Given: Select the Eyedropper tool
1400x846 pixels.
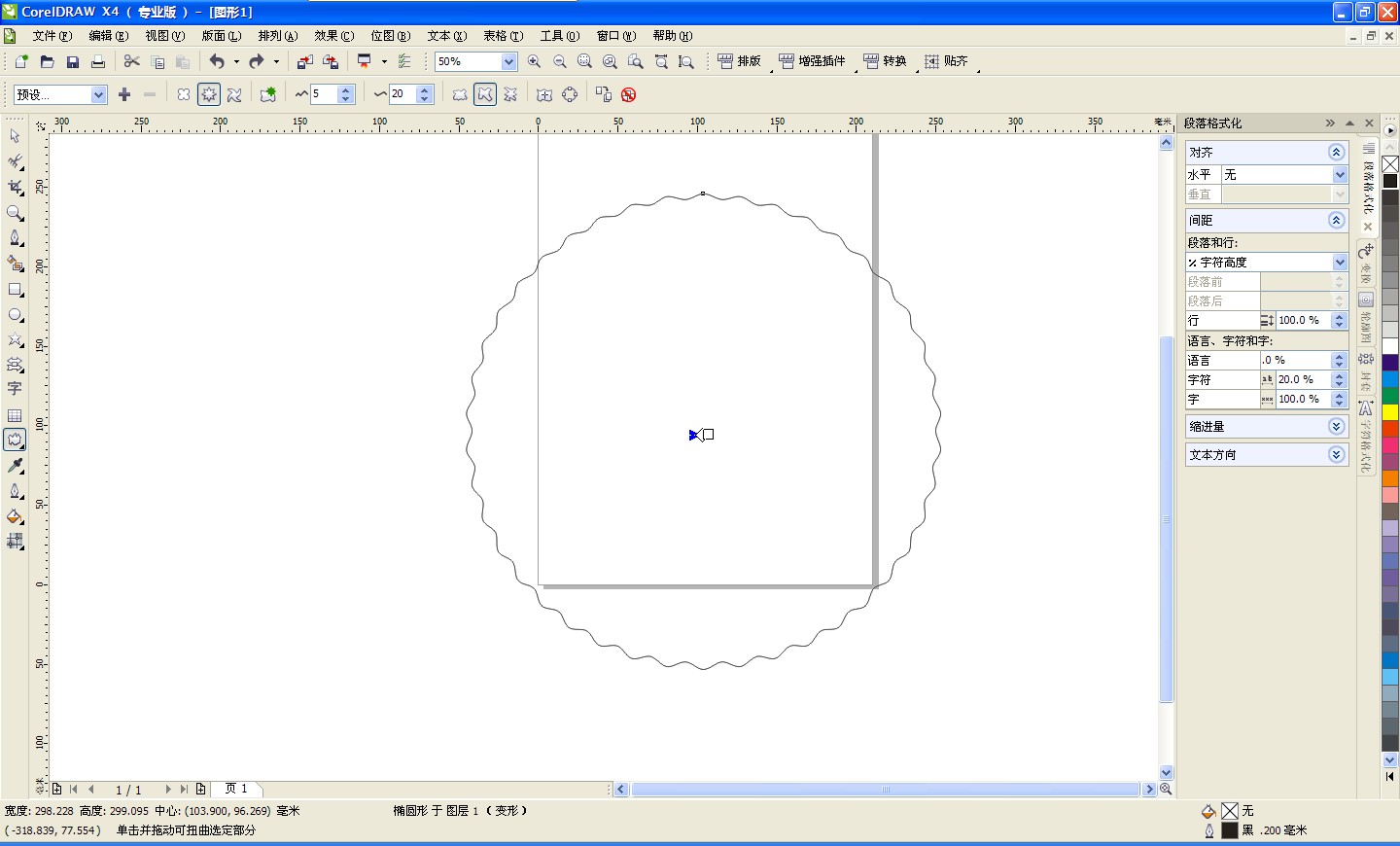Looking at the screenshot, I should (15, 466).
